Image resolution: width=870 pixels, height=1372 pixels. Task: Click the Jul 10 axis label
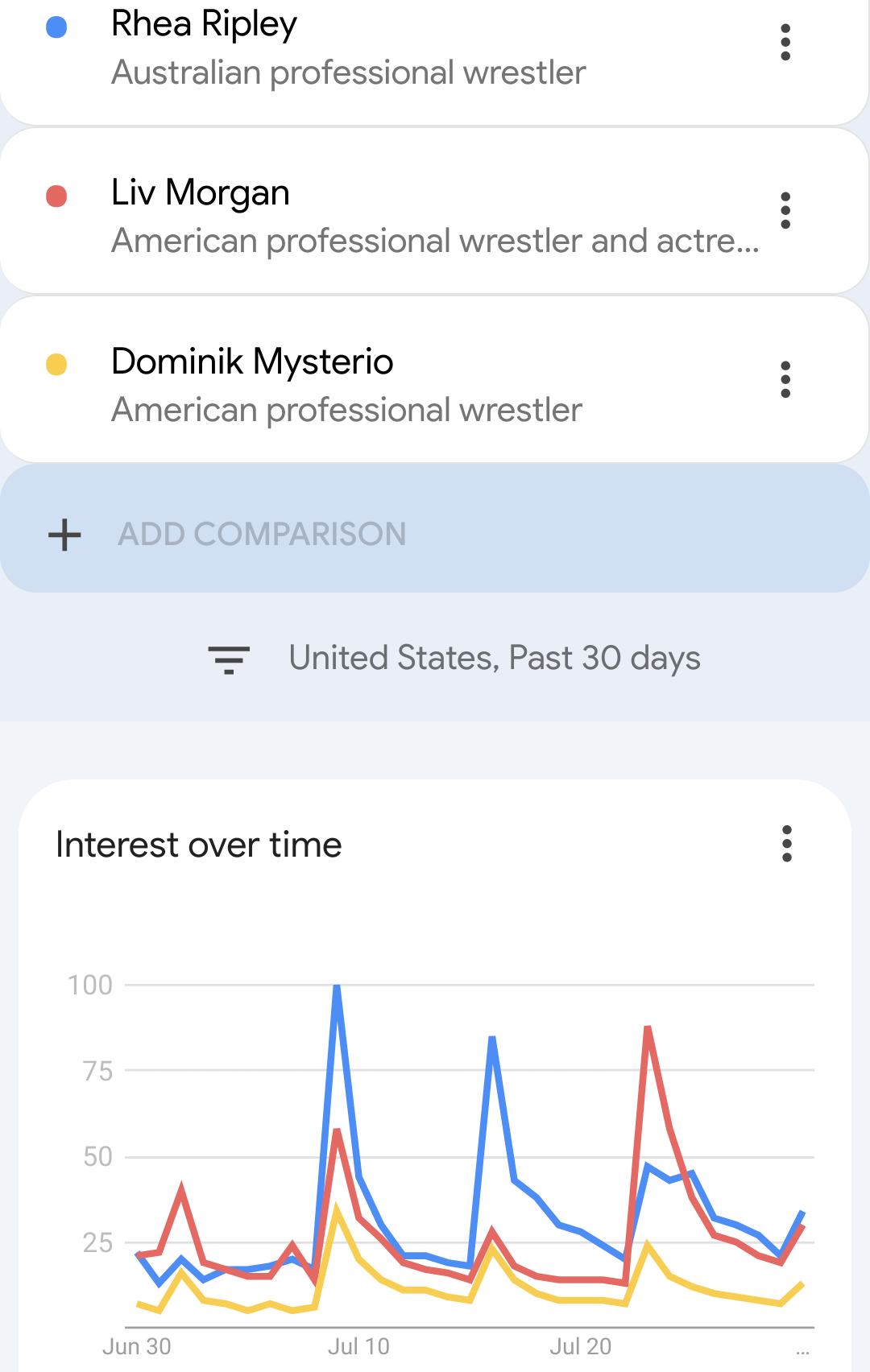[x=358, y=1346]
